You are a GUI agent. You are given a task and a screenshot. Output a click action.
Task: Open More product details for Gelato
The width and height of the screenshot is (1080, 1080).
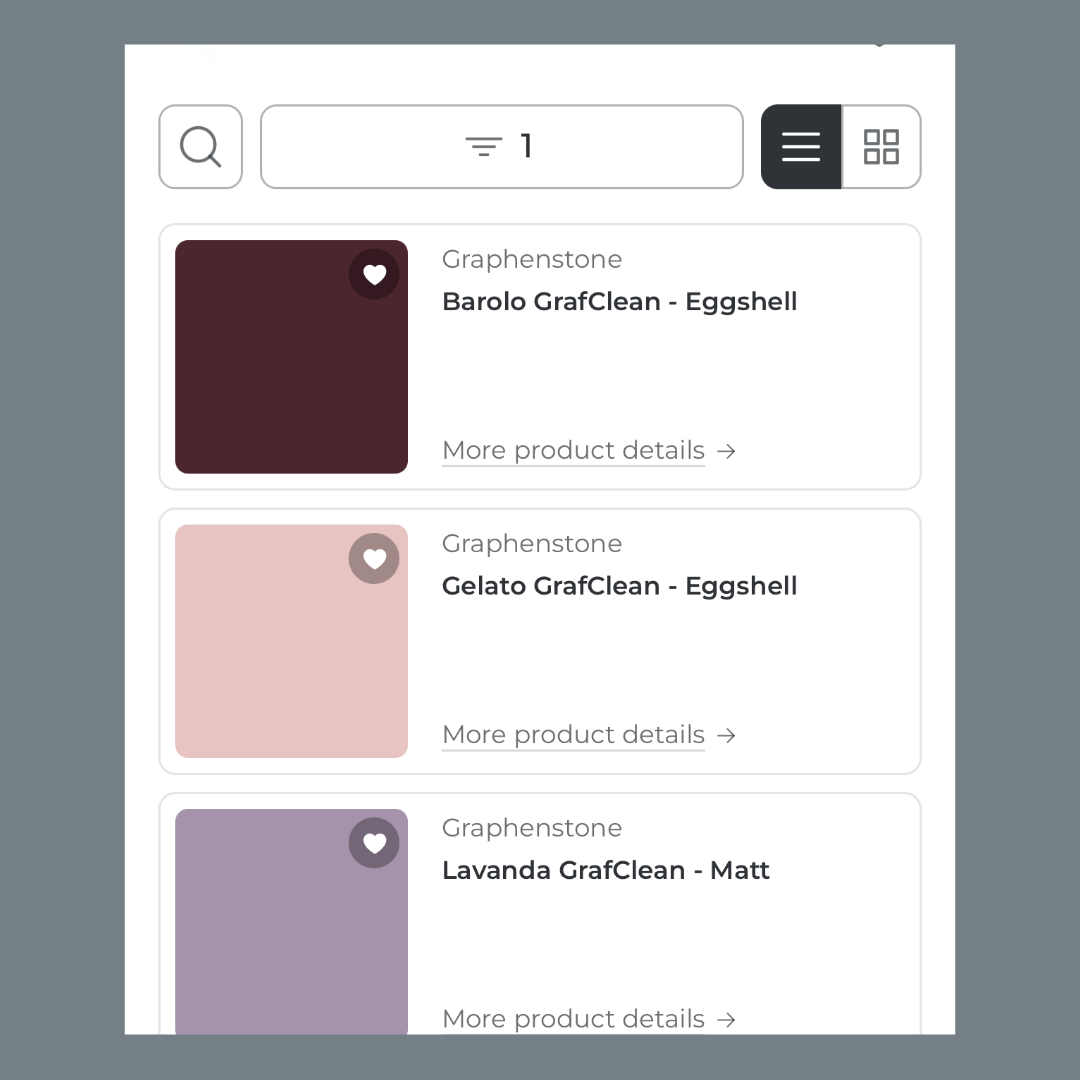(573, 735)
